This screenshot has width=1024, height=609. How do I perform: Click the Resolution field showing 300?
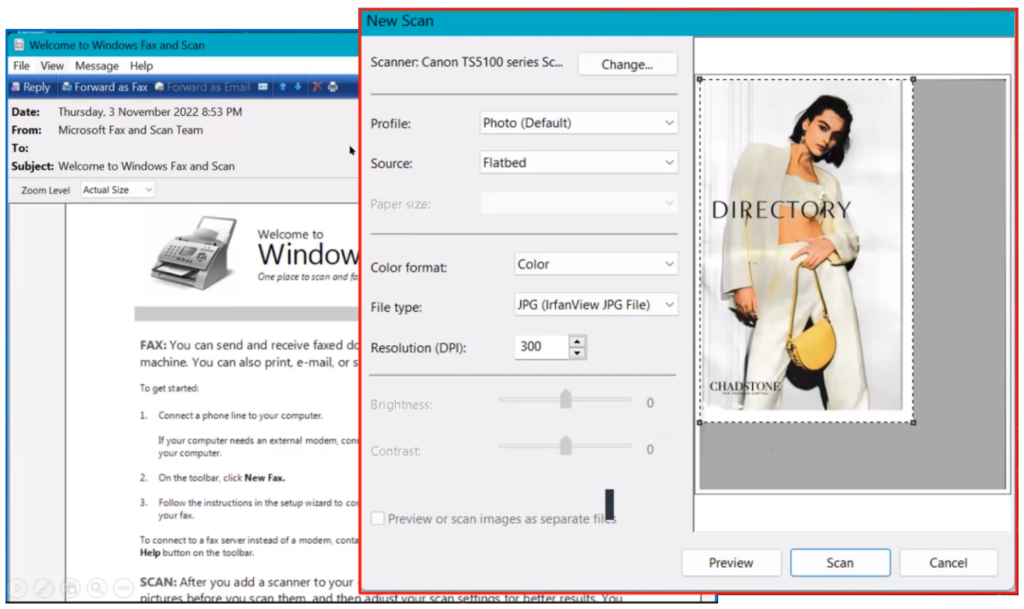click(x=542, y=347)
